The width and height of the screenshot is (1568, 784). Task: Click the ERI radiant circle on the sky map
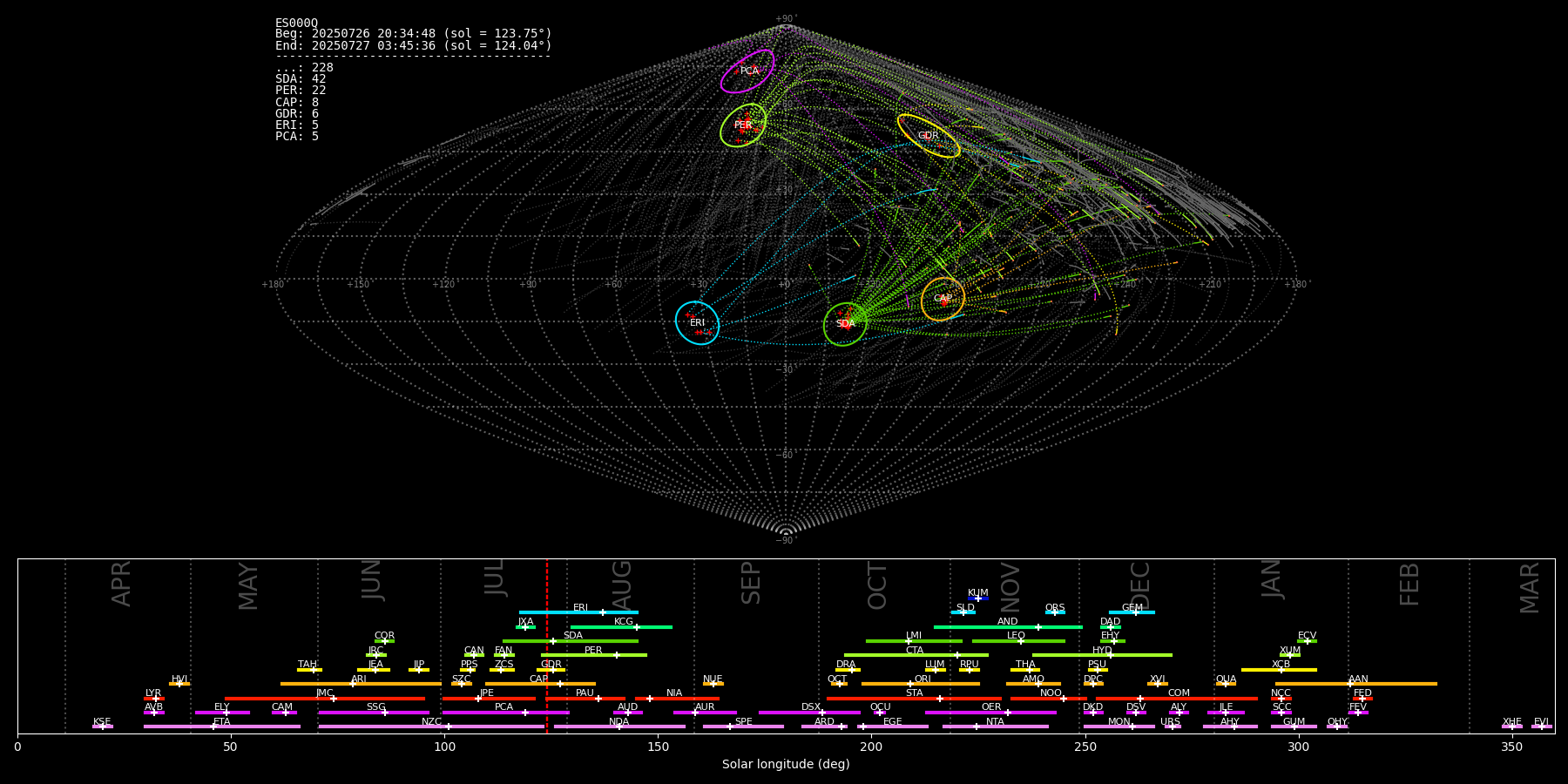(697, 323)
